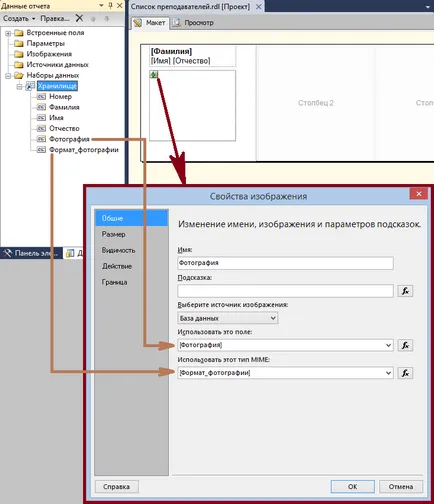Click the Фотография field icon in dataset tree
The width and height of the screenshot is (434, 504).
tap(41, 139)
